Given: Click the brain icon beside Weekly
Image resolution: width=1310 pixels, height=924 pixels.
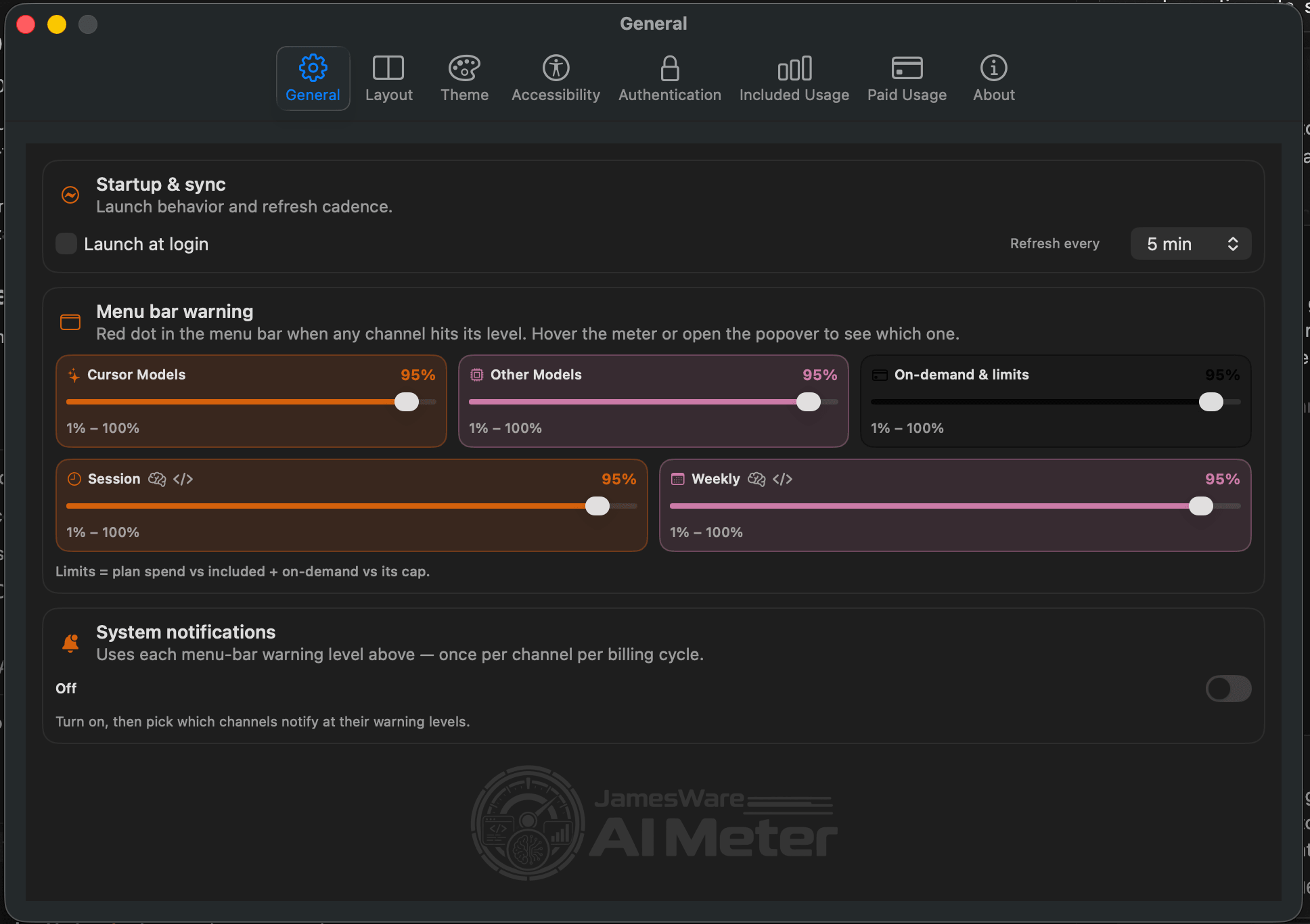Looking at the screenshot, I should coord(756,479).
